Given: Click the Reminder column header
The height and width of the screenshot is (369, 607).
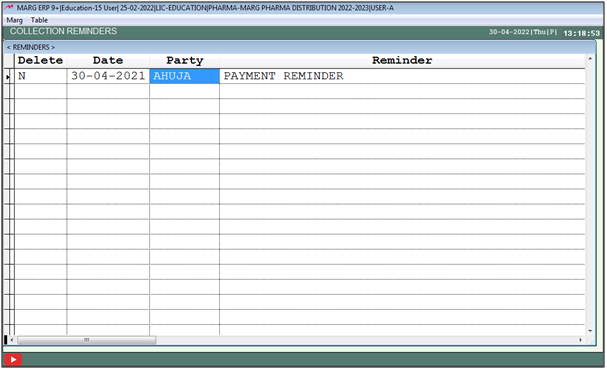Looking at the screenshot, I should click(402, 60).
